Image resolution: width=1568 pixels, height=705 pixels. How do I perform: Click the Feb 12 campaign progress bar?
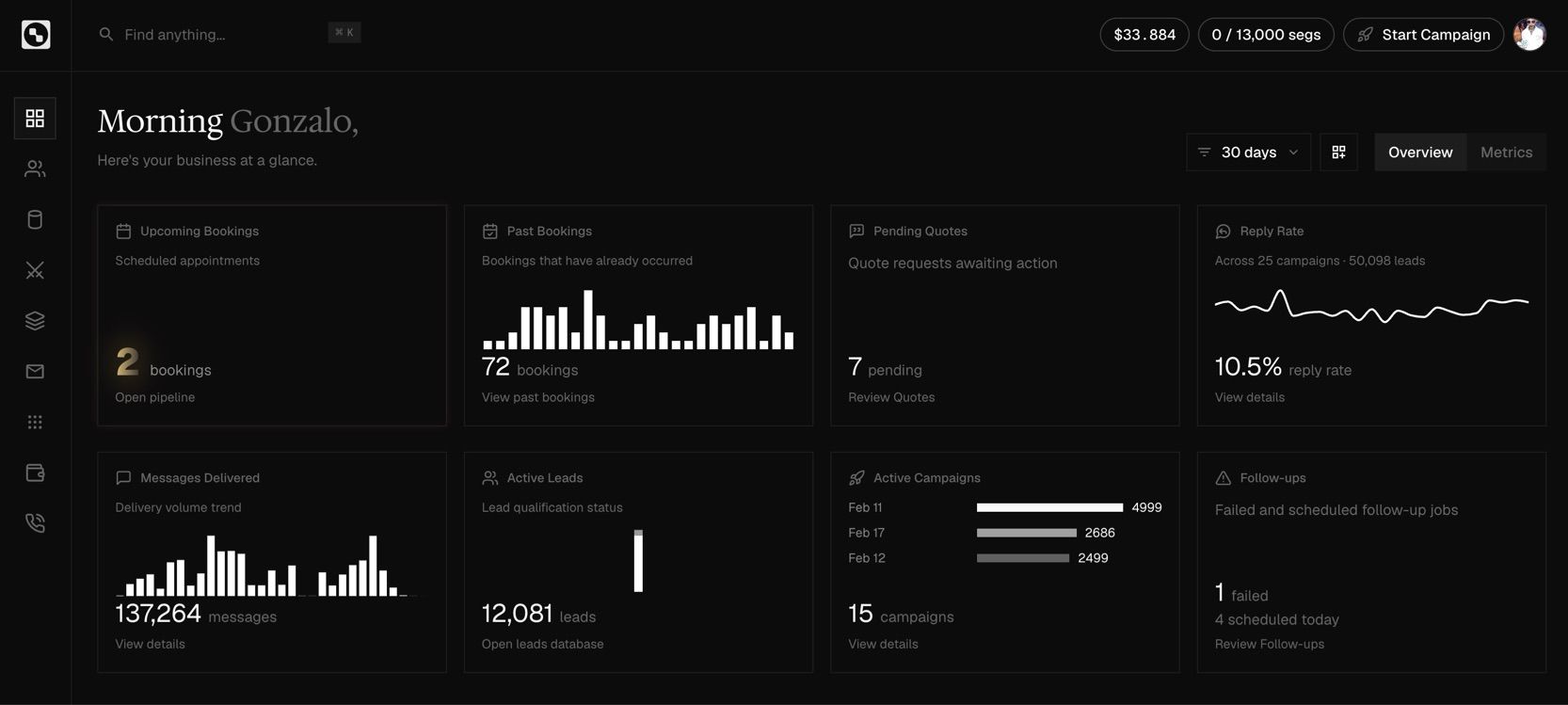1023,558
